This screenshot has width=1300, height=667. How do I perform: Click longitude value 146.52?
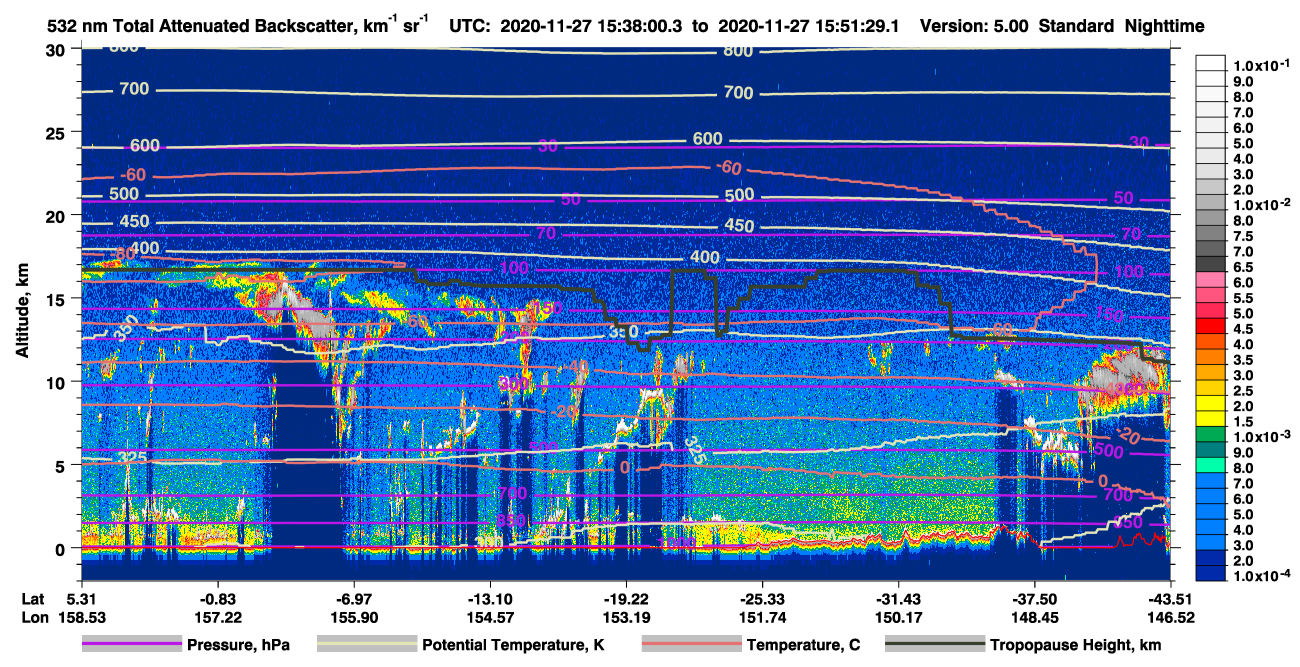click(x=1171, y=618)
